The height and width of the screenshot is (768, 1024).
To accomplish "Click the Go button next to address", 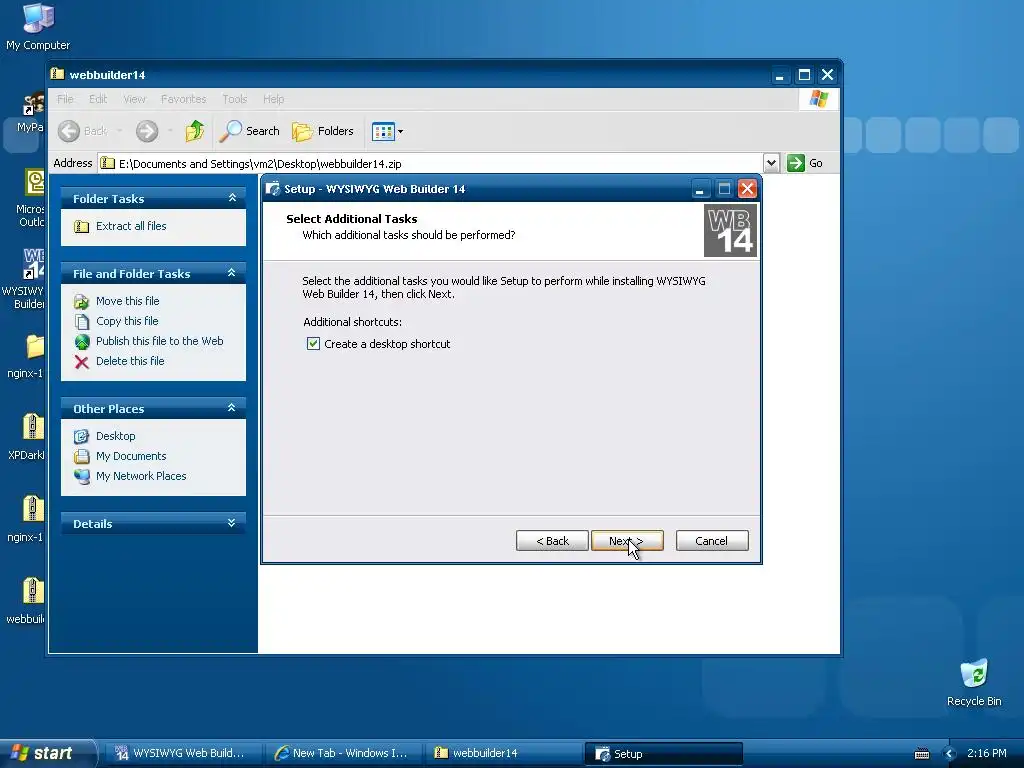I will pyautogui.click(x=805, y=163).
